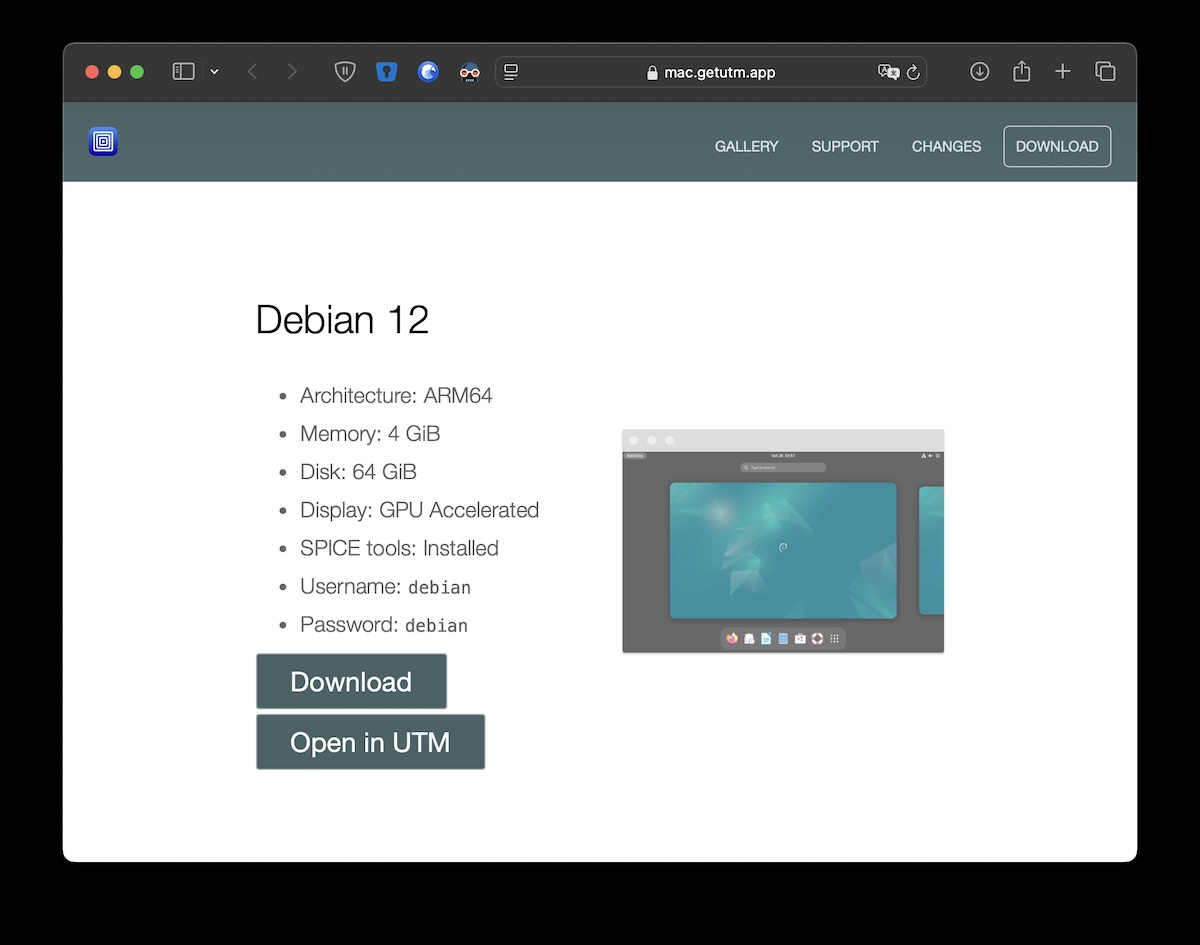Show Safari downloads list
This screenshot has width=1200, height=945.
tap(980, 72)
